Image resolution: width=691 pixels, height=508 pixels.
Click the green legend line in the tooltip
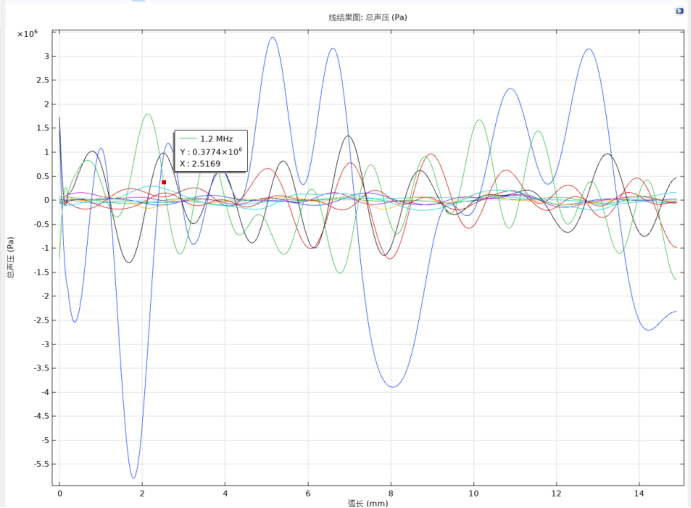coord(188,138)
